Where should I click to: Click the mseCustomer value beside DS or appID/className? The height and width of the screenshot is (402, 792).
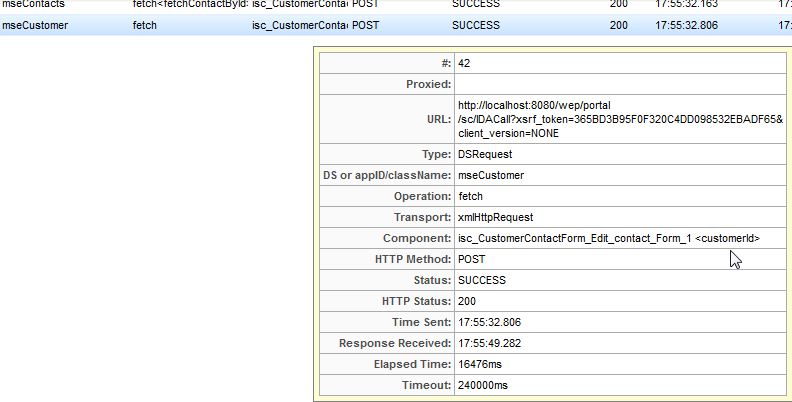coord(490,175)
